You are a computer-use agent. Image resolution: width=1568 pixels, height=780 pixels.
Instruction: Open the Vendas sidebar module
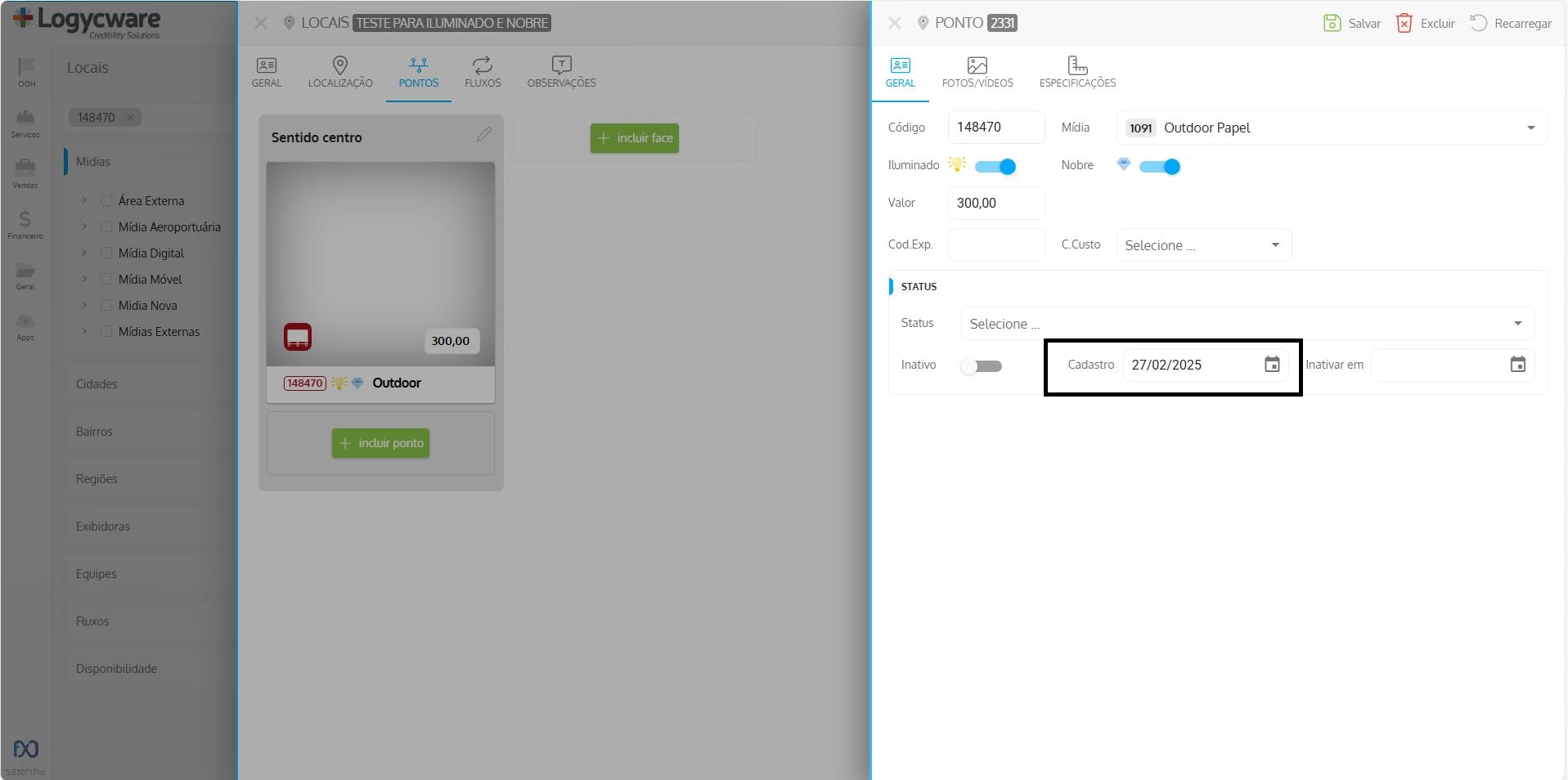[x=25, y=173]
